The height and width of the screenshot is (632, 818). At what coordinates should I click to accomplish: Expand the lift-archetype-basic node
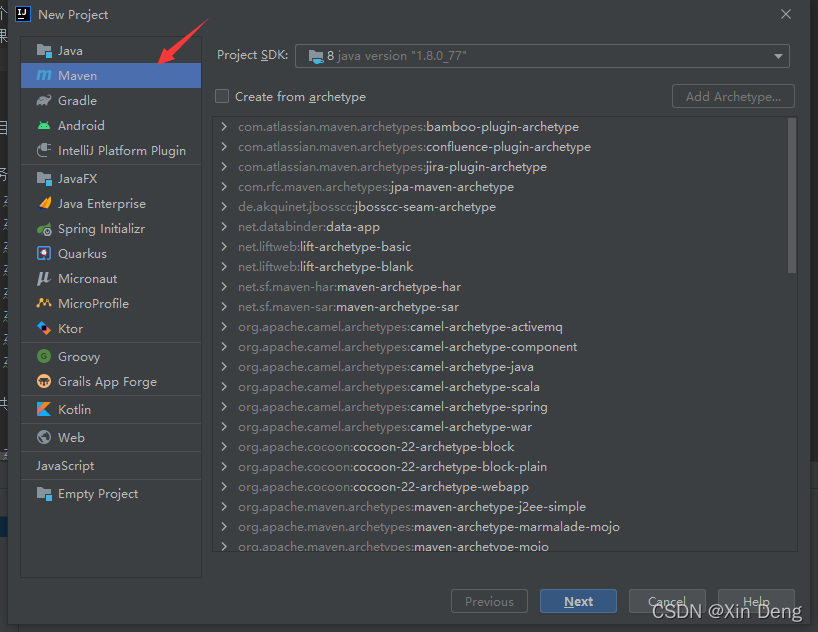point(224,247)
